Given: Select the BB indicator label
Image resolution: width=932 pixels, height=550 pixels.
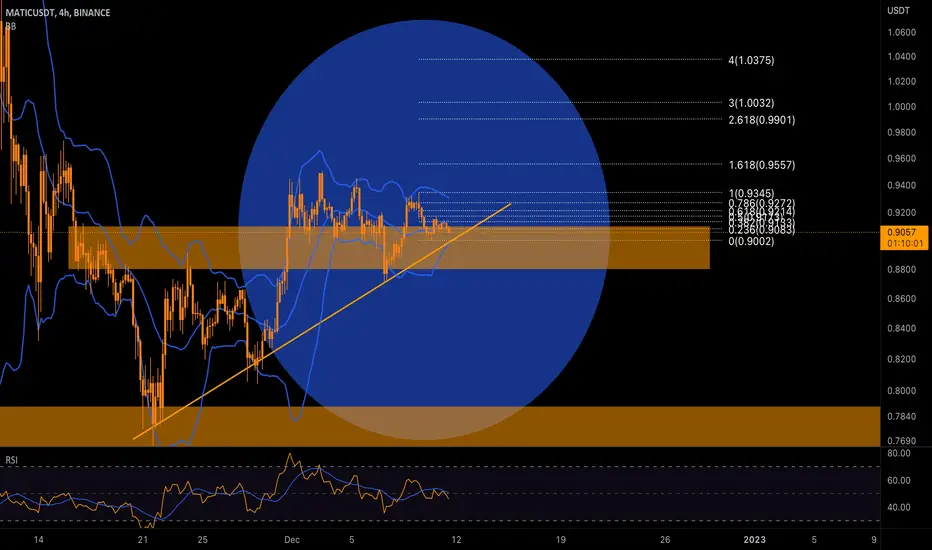Looking at the screenshot, I should (11, 26).
